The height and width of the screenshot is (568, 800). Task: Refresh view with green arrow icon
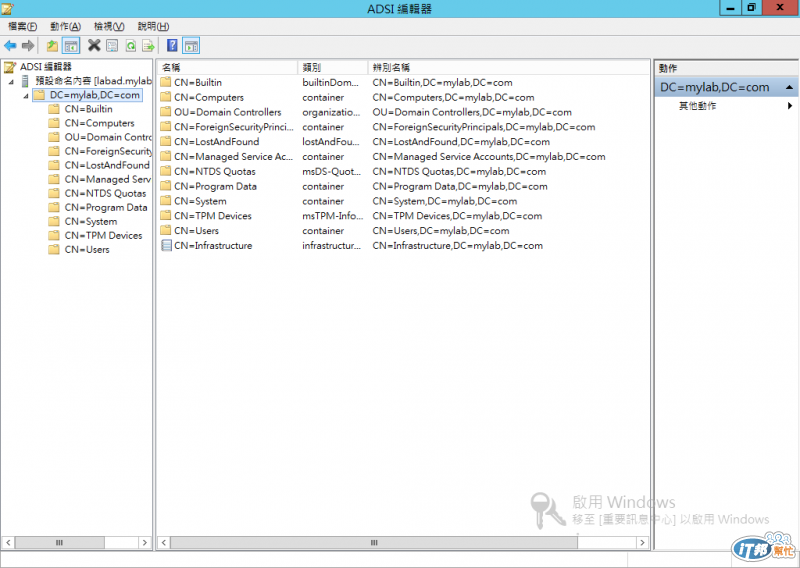[131, 46]
